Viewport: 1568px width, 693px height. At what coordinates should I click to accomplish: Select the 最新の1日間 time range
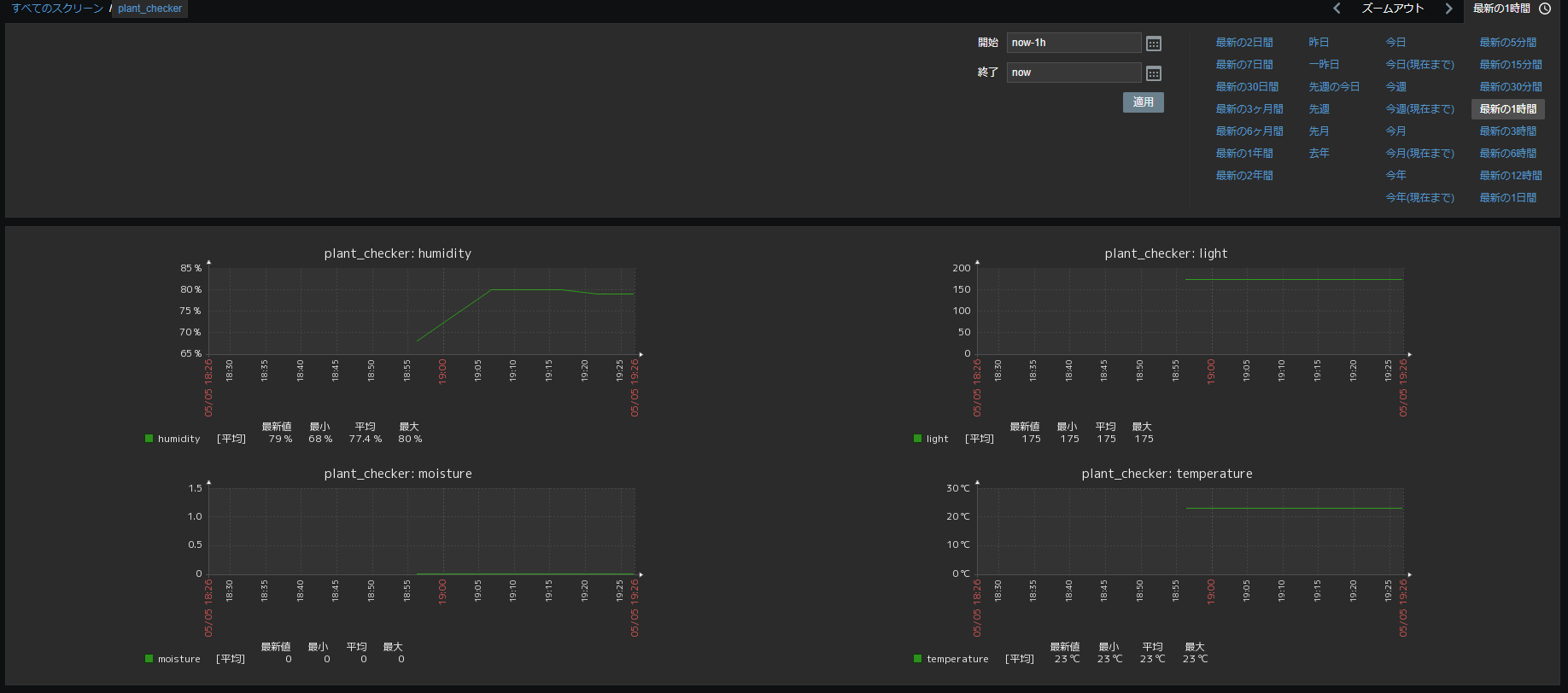click(x=1507, y=198)
